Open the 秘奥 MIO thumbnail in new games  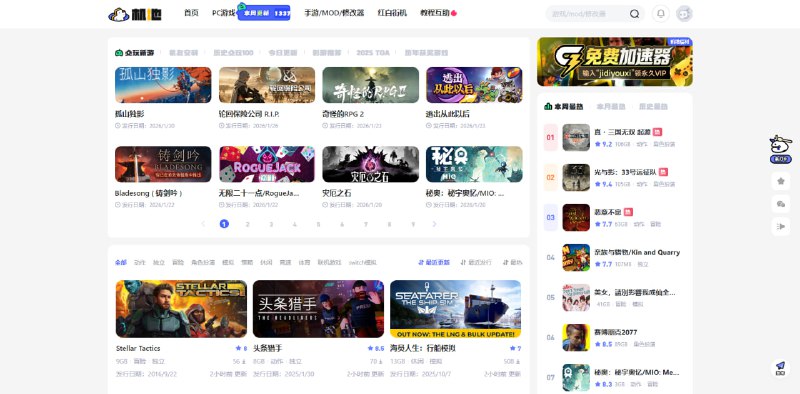(x=474, y=164)
